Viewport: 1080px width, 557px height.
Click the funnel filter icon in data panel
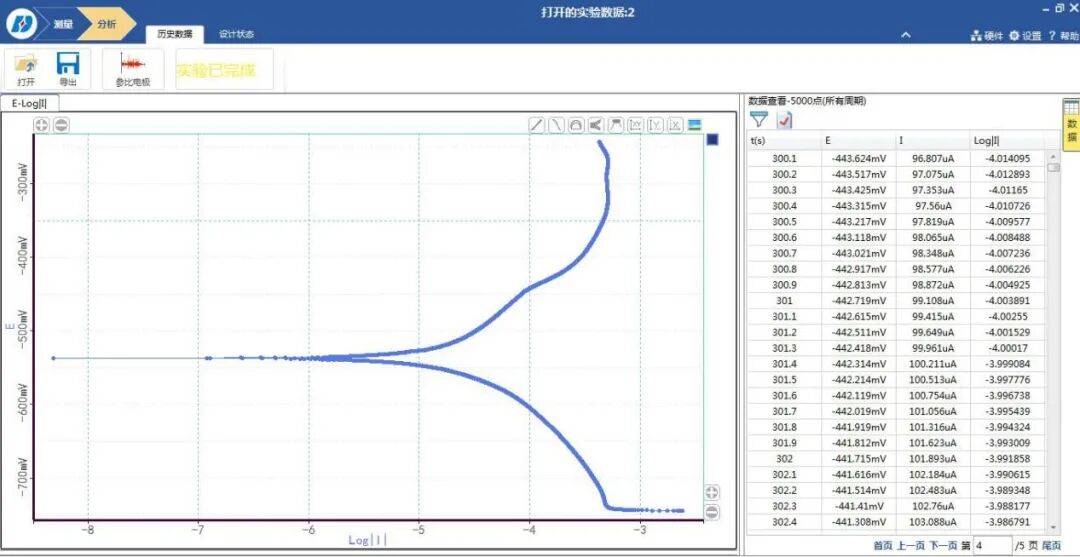coord(758,120)
